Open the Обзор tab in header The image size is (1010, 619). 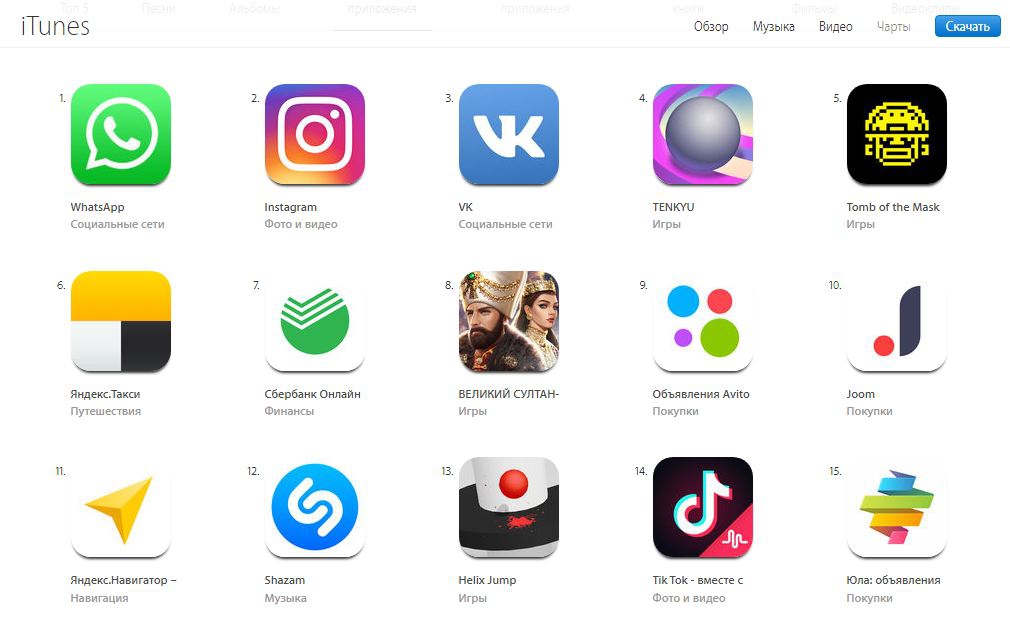pos(710,26)
